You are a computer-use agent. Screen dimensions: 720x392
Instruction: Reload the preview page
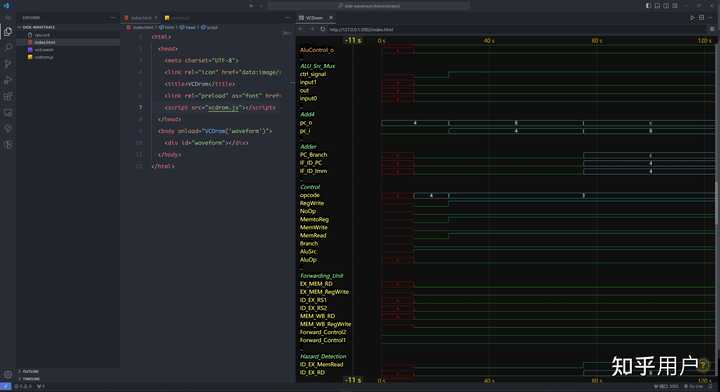[323, 29]
